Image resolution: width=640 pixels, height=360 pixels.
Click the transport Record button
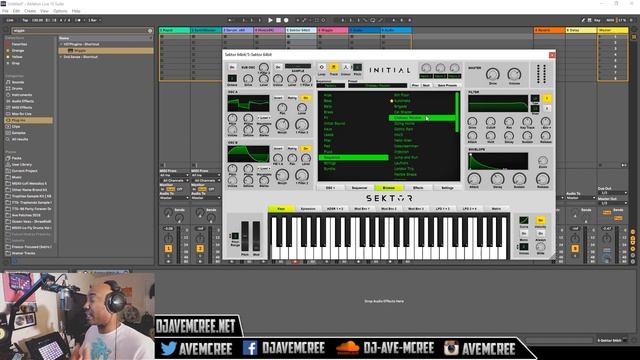[286, 20]
